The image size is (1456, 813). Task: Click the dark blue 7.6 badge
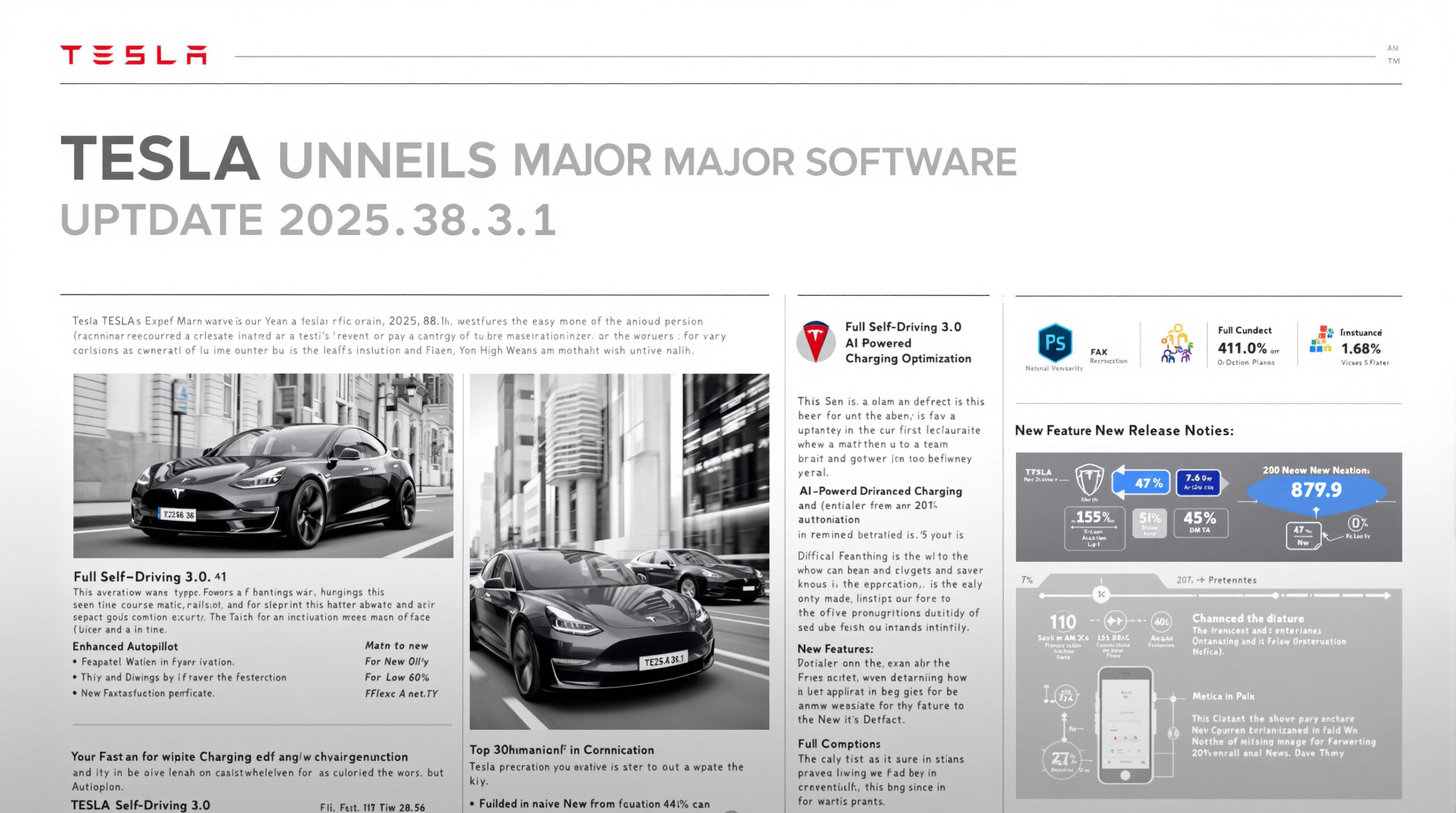point(1198,482)
